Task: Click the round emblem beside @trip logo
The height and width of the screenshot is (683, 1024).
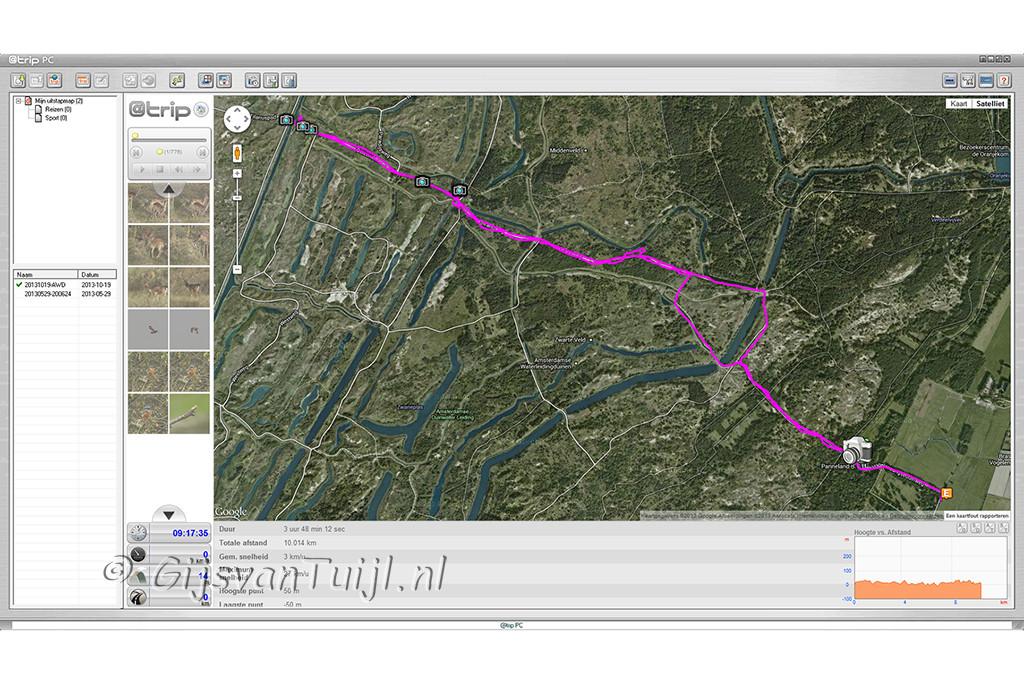Action: click(201, 110)
